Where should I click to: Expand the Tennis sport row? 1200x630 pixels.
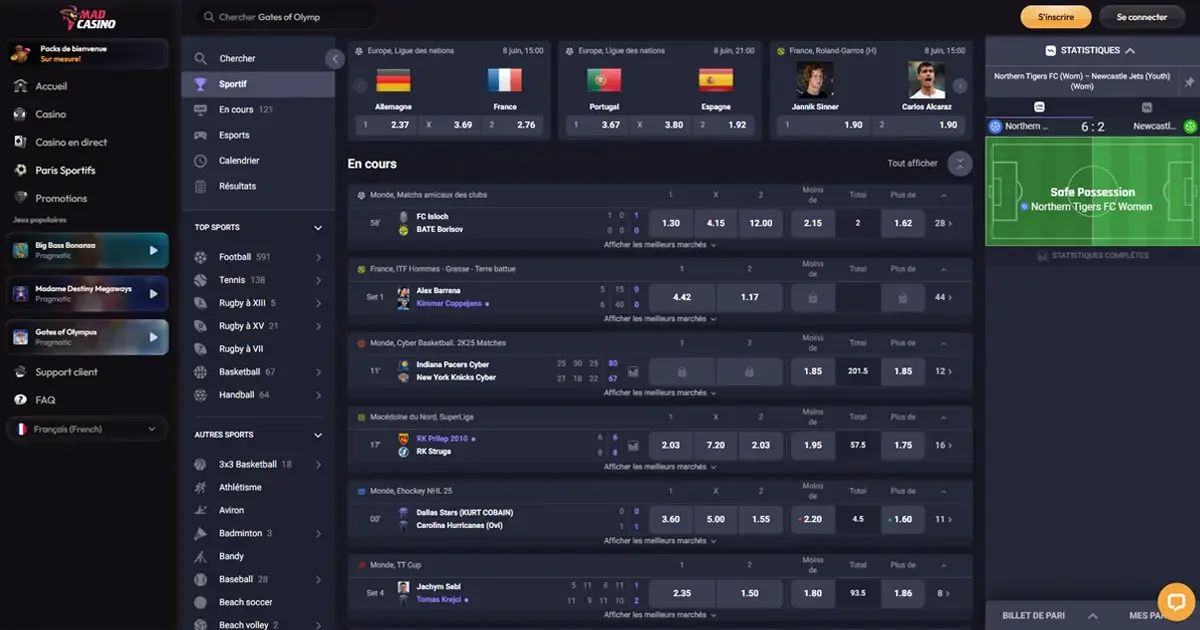[x=319, y=280]
